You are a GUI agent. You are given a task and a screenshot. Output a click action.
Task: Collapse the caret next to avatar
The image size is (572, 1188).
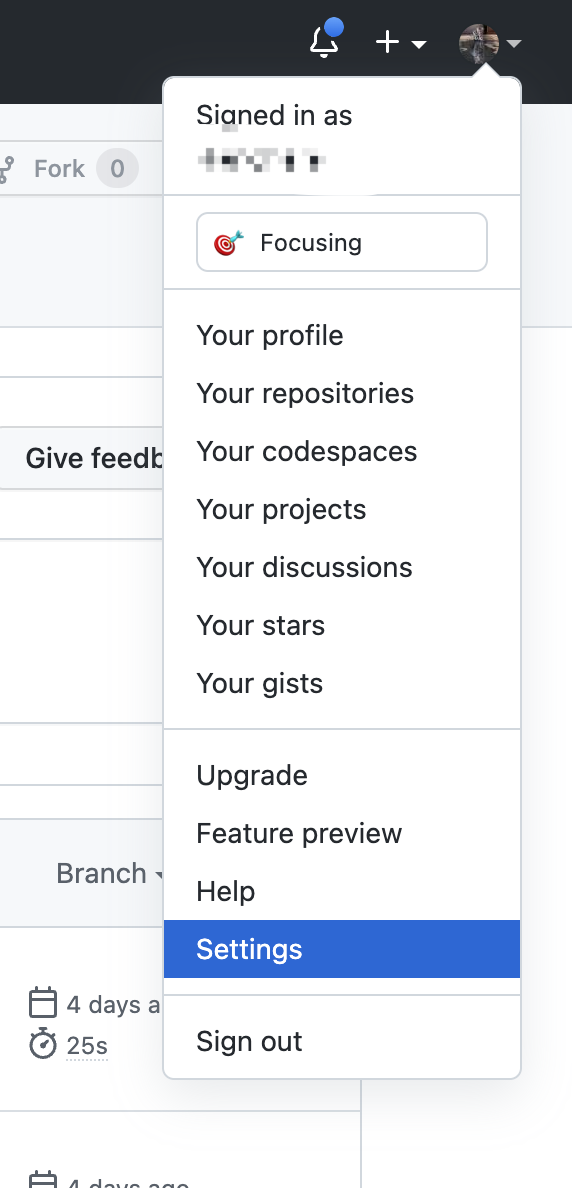[514, 44]
